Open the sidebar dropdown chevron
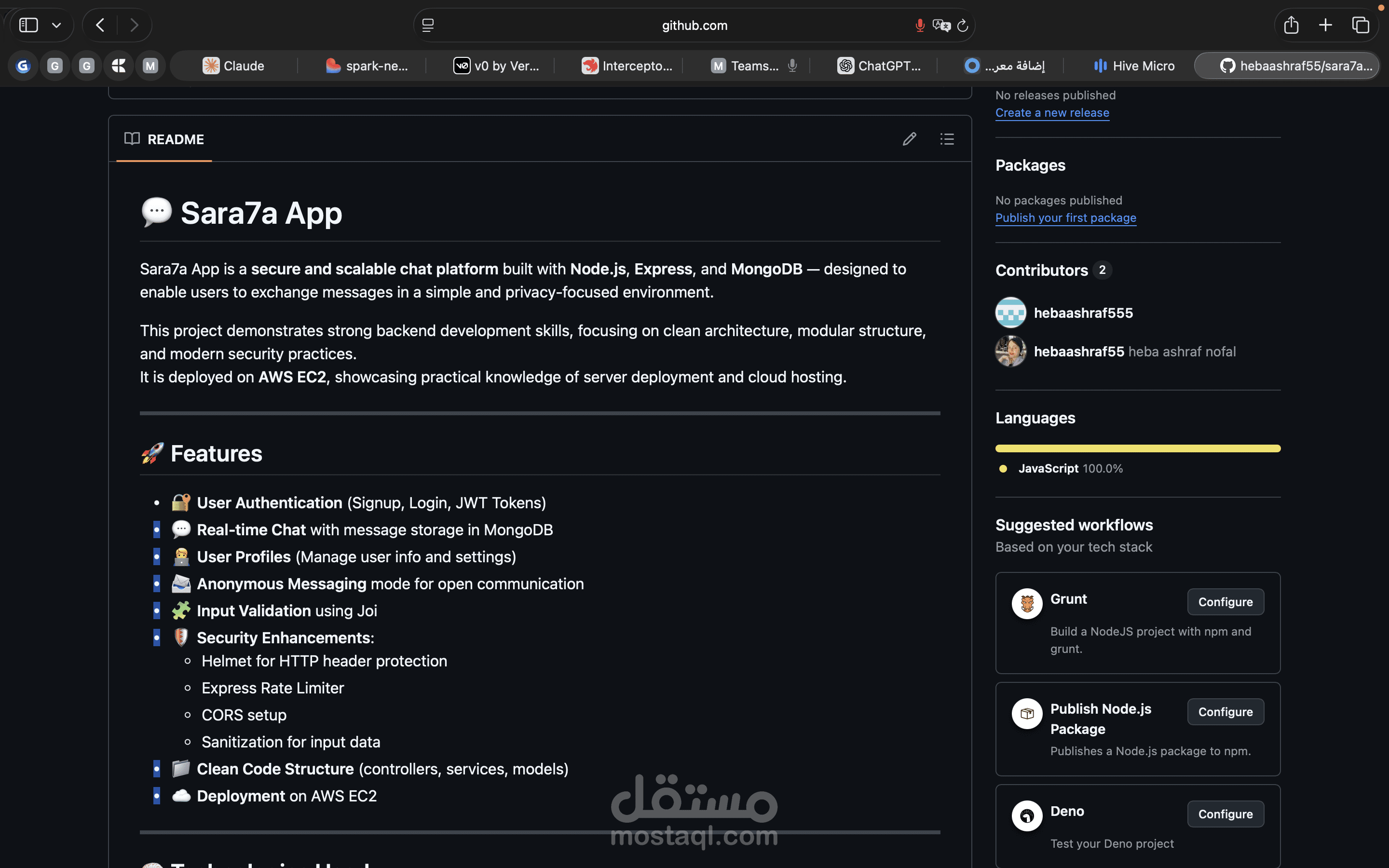 pos(57,25)
